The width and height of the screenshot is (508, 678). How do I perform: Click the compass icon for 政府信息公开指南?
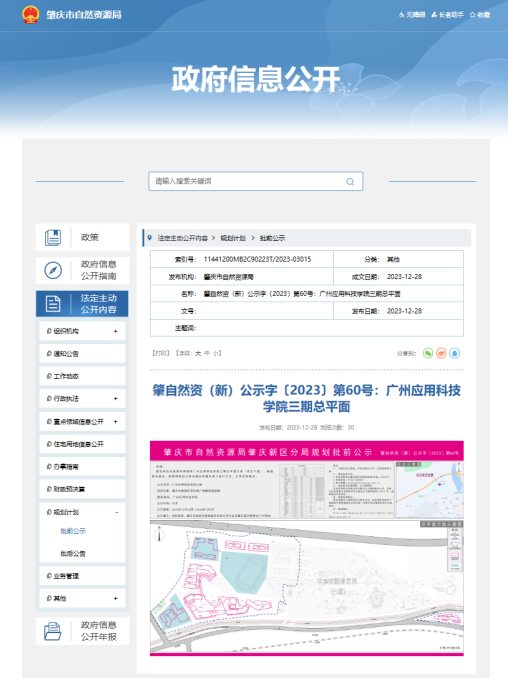[53, 270]
